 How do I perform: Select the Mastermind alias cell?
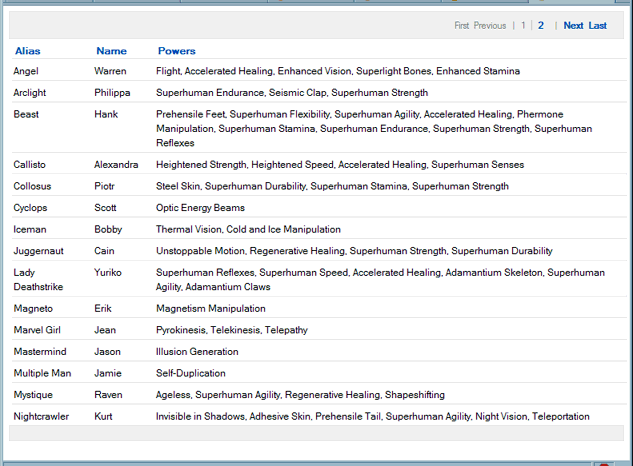(x=40, y=352)
